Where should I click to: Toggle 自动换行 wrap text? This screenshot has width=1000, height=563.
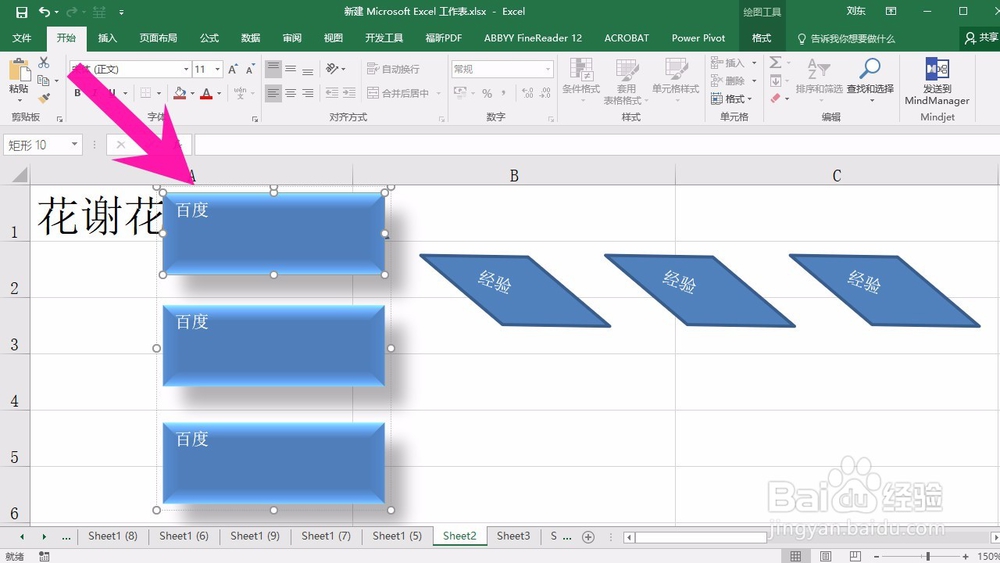click(x=393, y=69)
